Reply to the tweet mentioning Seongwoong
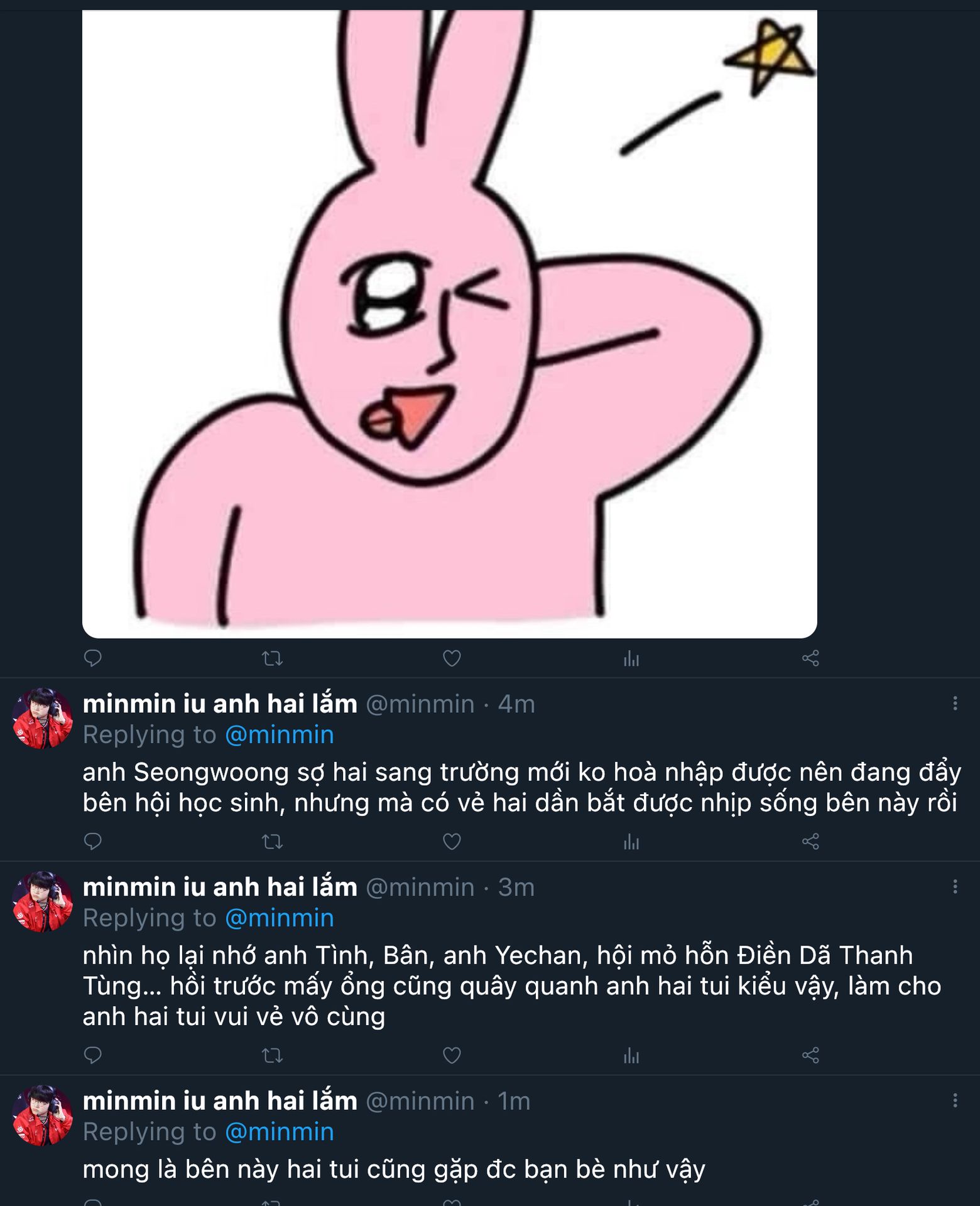Viewport: 980px width, 1206px height. click(93, 841)
